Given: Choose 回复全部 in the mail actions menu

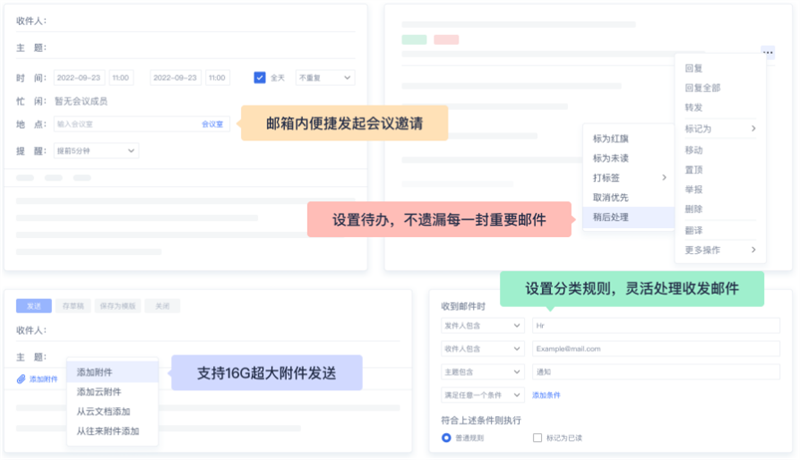Looking at the screenshot, I should pos(703,88).
